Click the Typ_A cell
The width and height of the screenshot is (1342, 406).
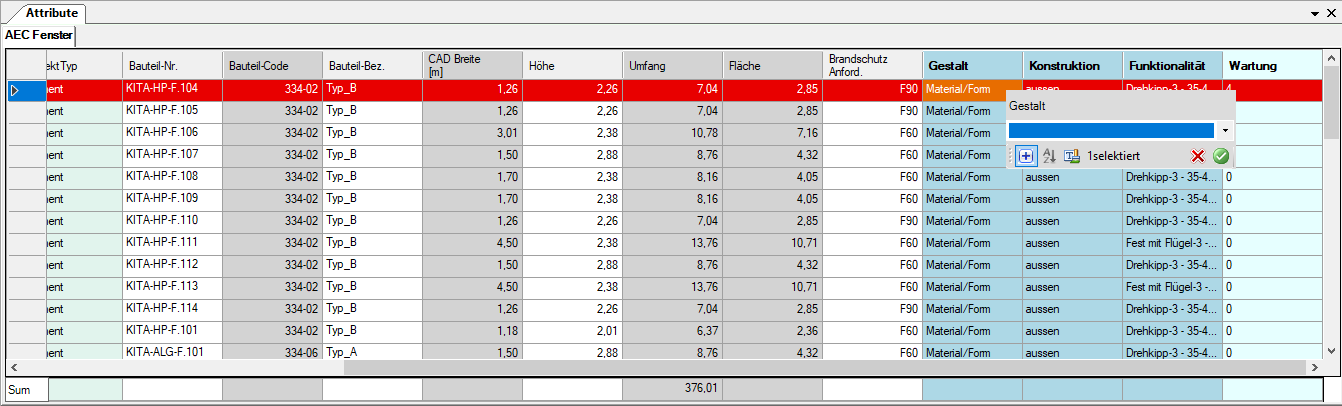click(x=372, y=351)
